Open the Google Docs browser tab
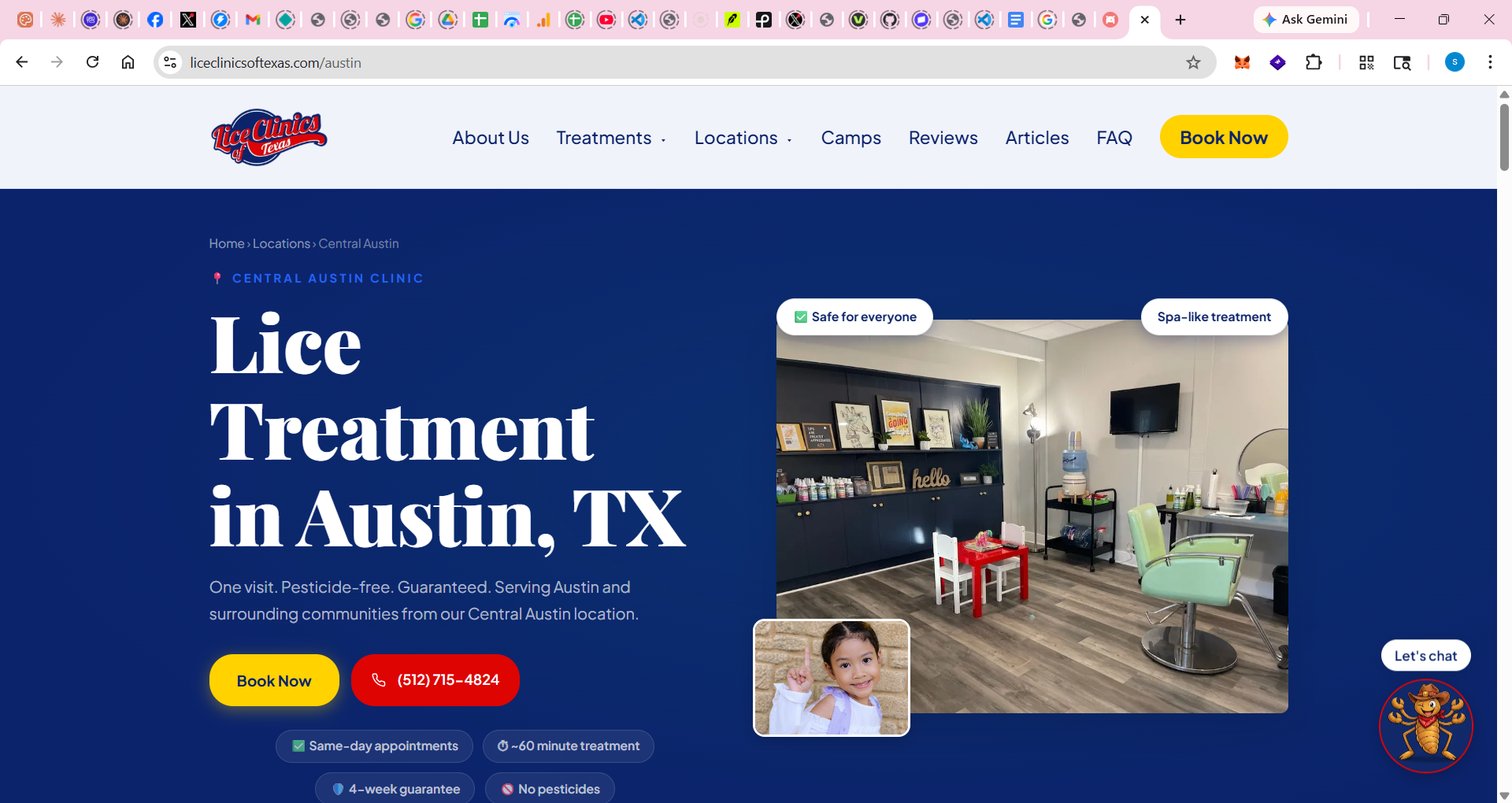 tap(1016, 20)
